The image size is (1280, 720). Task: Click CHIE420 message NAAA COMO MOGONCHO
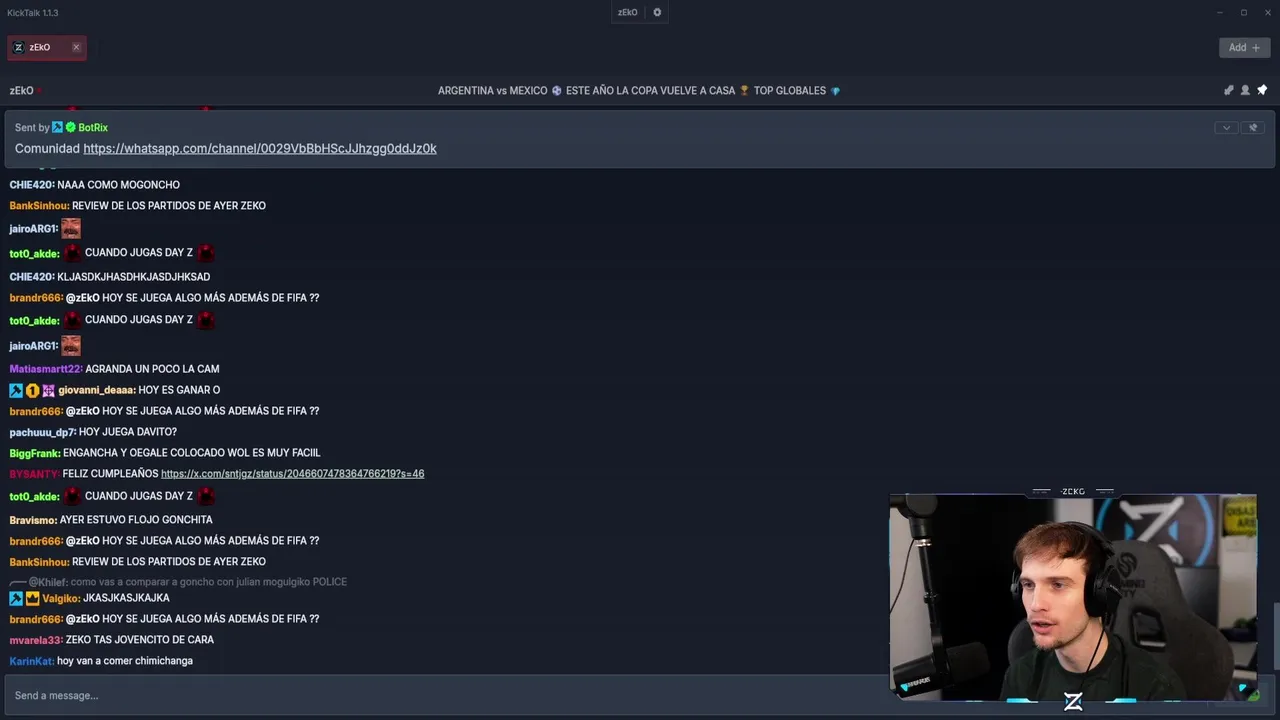(118, 185)
